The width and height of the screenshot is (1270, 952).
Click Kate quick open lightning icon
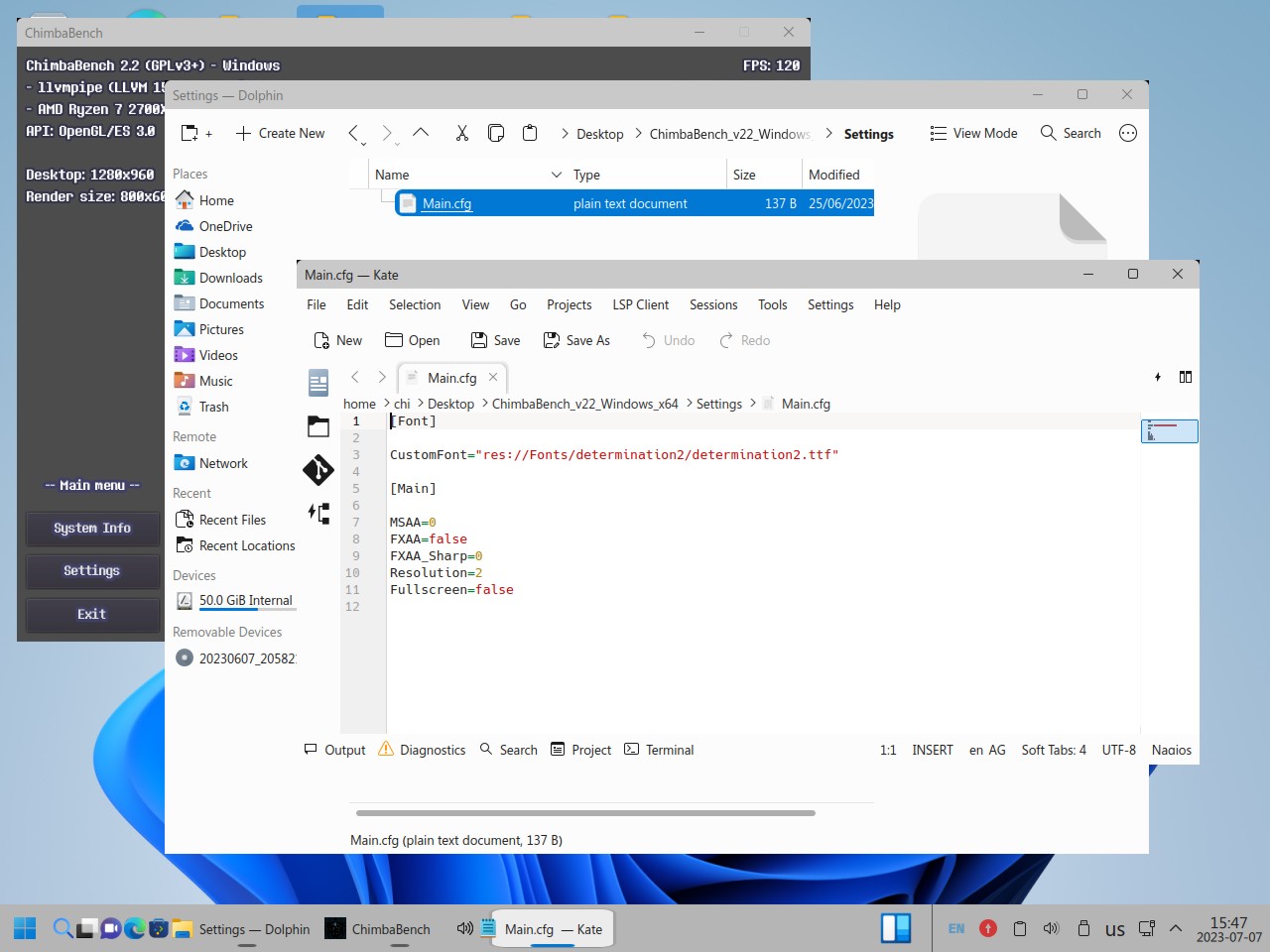click(1158, 377)
